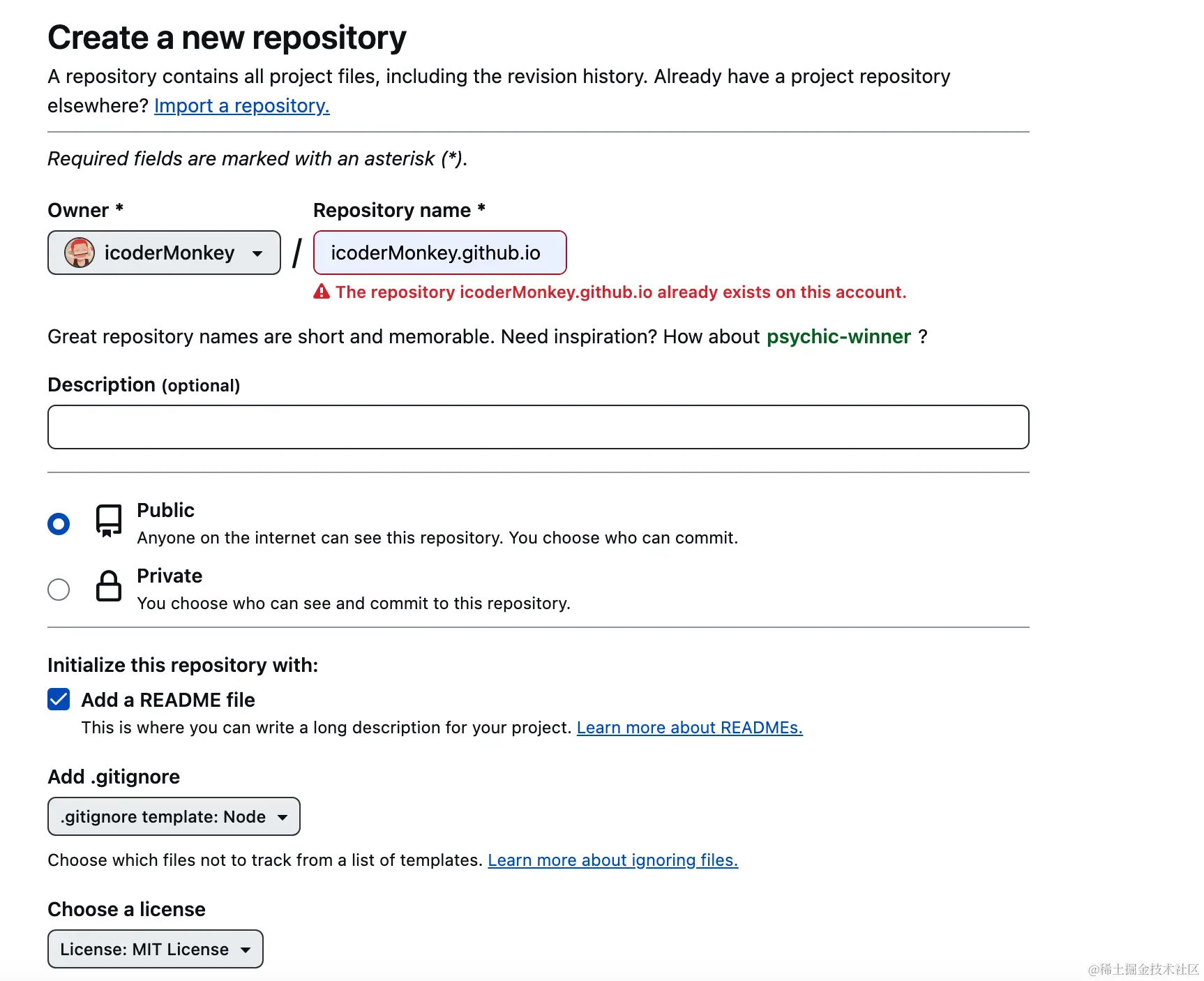Uncheck the Add a README file checkbox
The height and width of the screenshot is (981, 1204).
click(59, 699)
